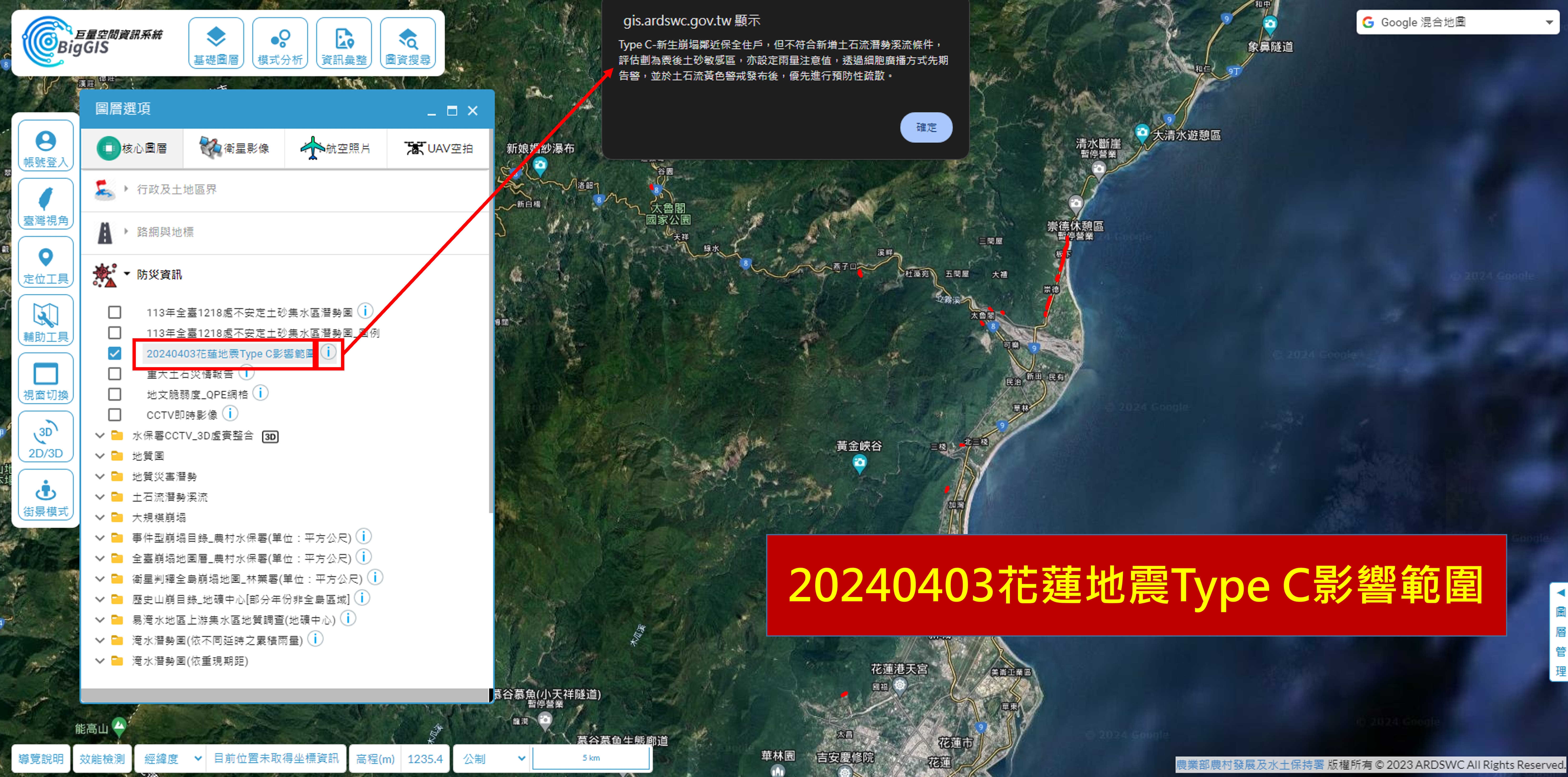Open the 模式分析 analysis tool

click(x=280, y=43)
